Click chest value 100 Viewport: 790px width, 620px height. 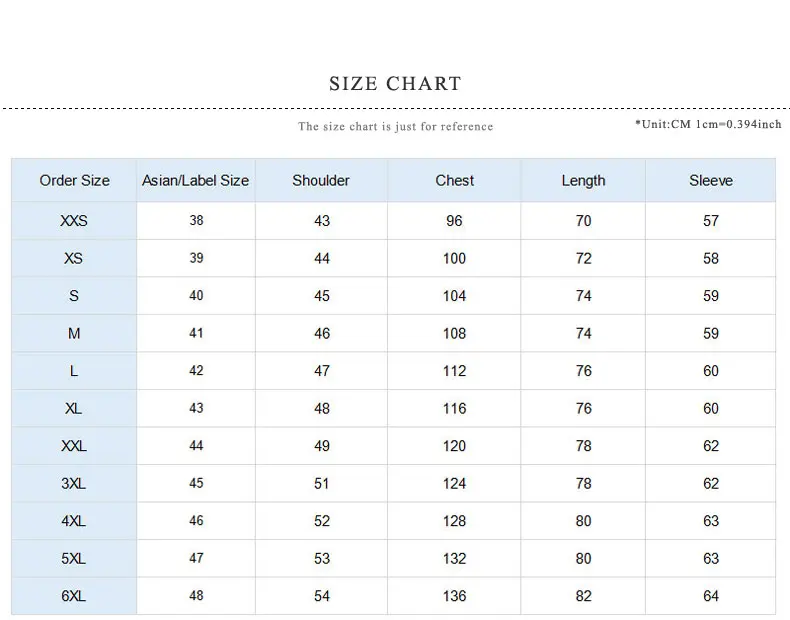click(454, 258)
